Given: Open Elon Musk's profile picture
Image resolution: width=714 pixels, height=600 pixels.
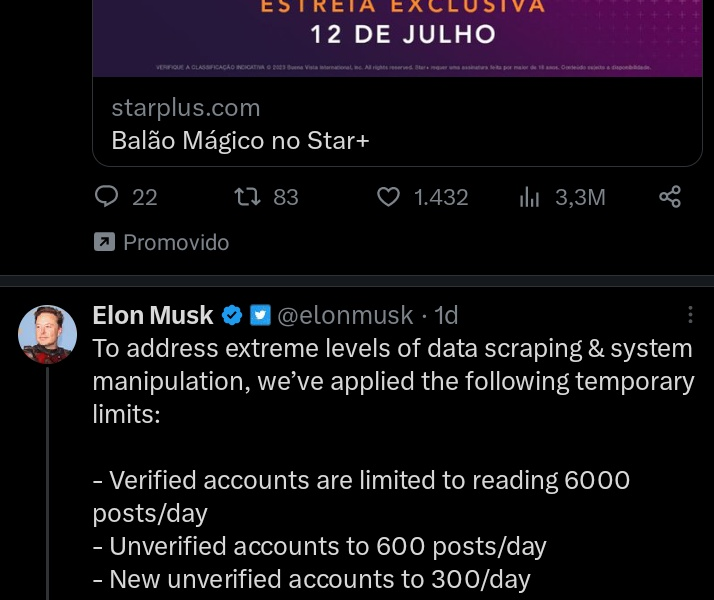Looking at the screenshot, I should pyautogui.click(x=47, y=334).
